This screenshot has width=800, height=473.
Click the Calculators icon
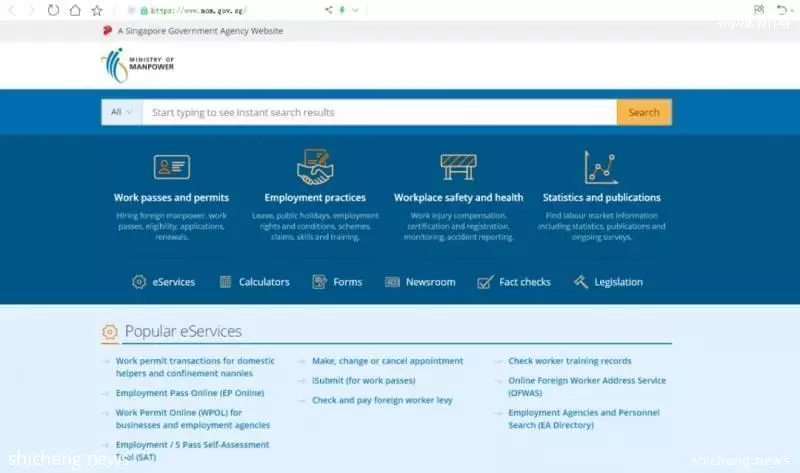click(225, 282)
